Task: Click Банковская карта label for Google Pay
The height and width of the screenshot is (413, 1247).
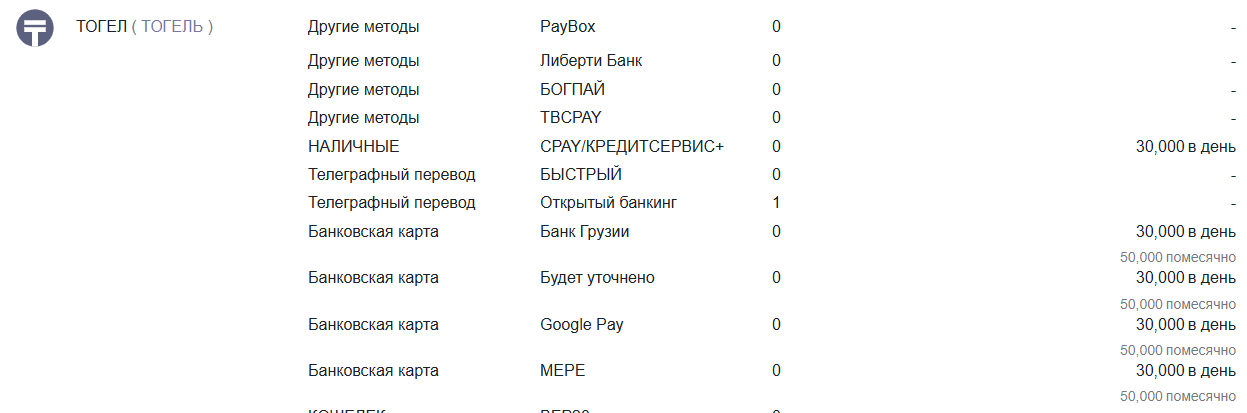Action: point(373,325)
